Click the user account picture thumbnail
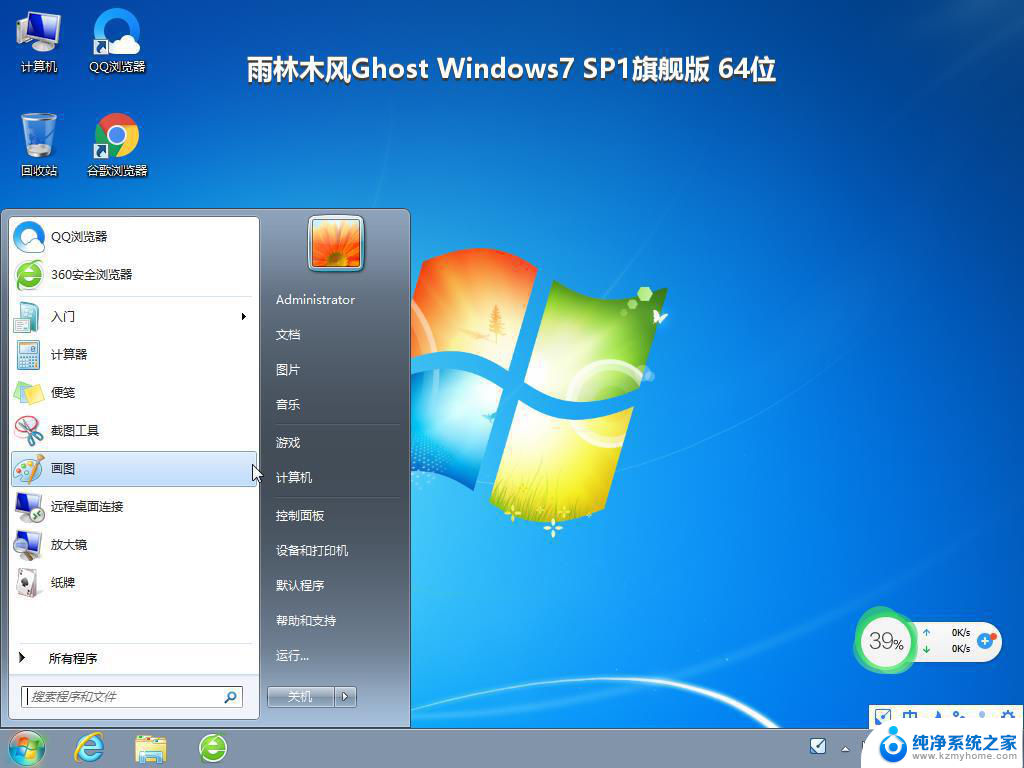The width and height of the screenshot is (1024, 768). click(336, 243)
